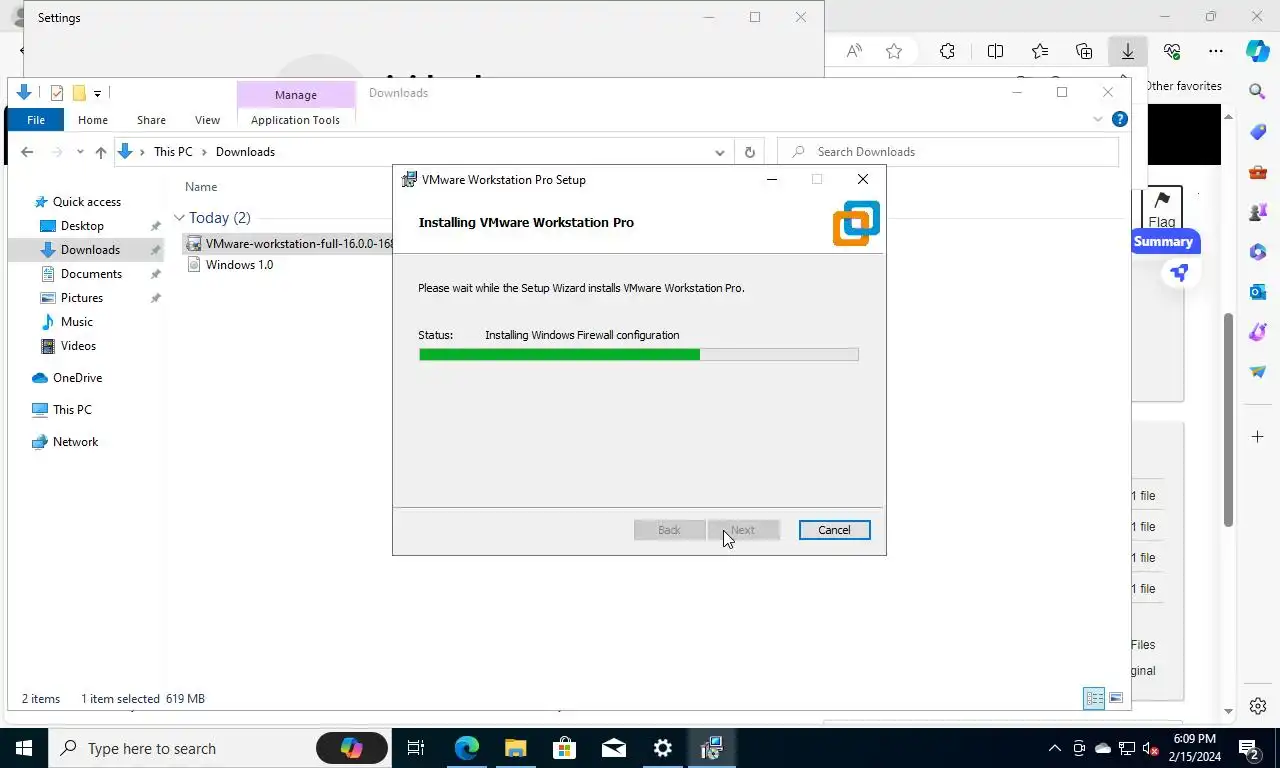Click the Name column header

[201, 187]
